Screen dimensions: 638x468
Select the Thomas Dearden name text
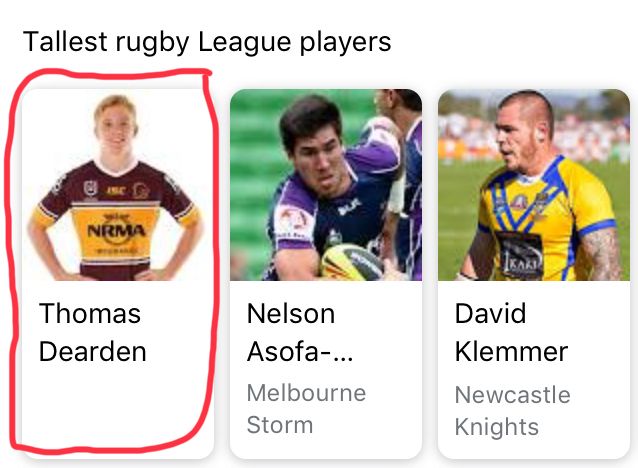[x=93, y=332]
